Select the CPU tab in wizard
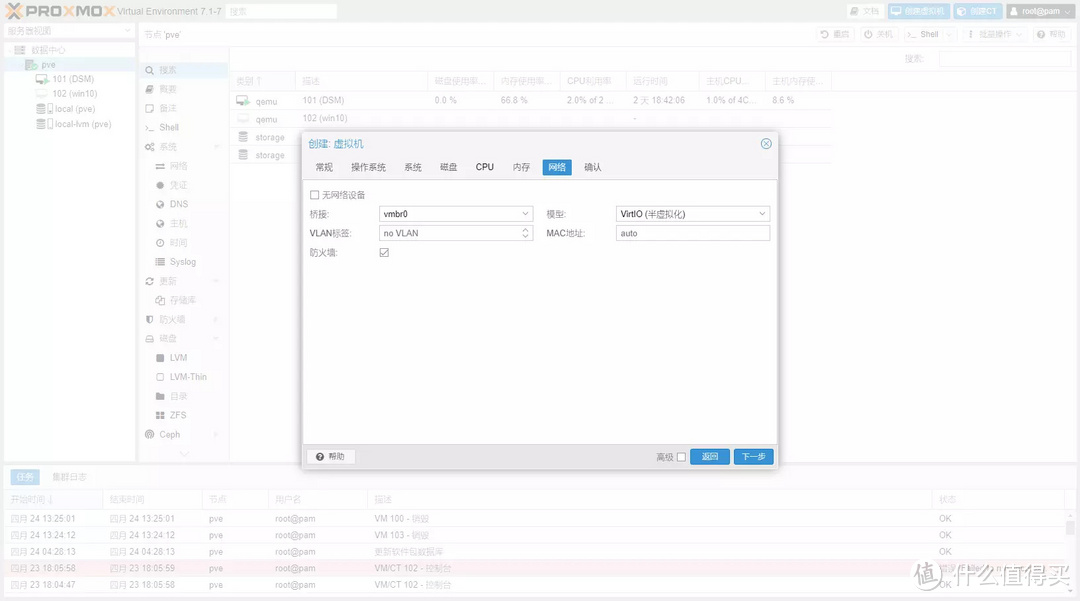 [x=485, y=167]
